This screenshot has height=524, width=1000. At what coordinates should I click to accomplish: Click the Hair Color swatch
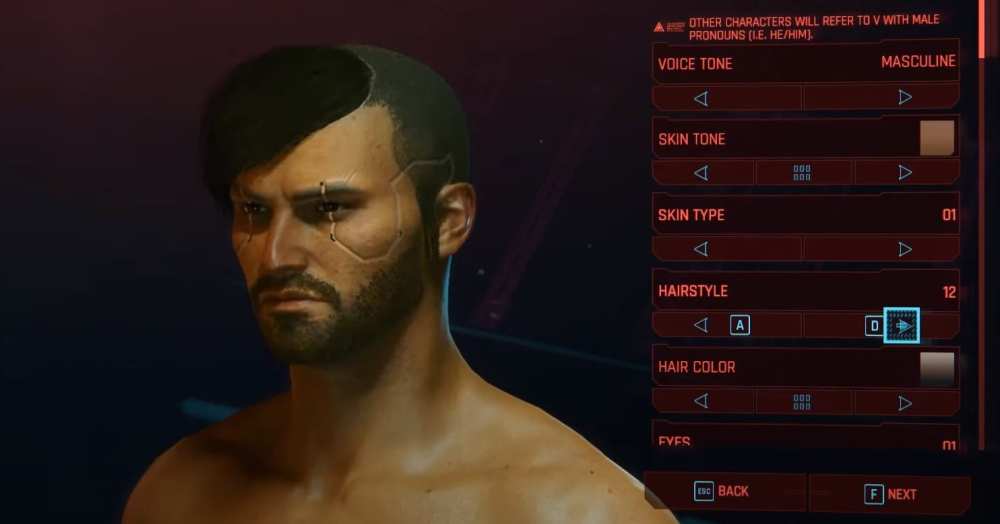click(x=937, y=368)
